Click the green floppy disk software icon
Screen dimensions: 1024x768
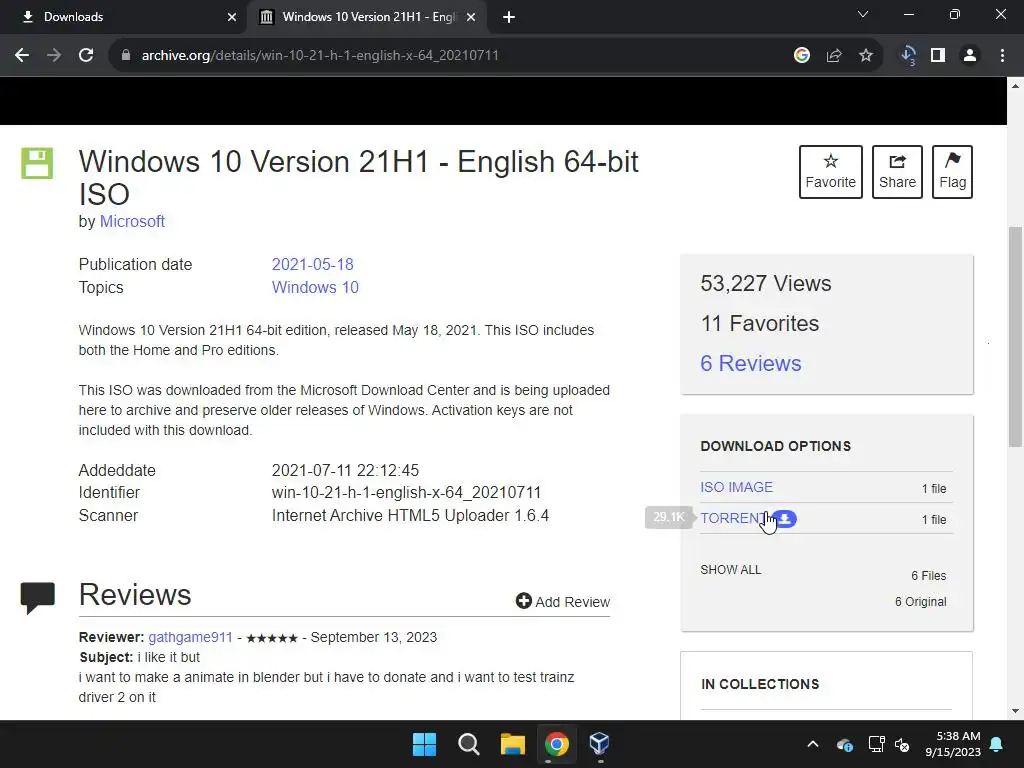pos(37,163)
